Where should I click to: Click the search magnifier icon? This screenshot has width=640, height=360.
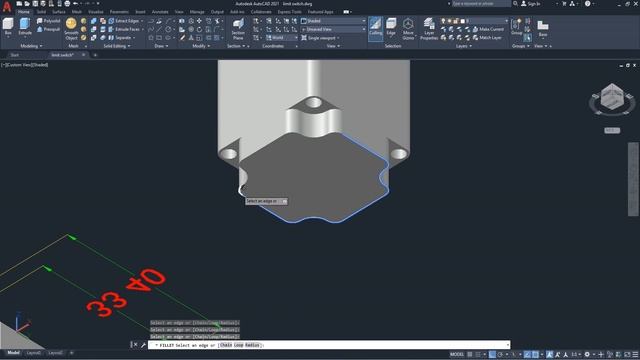515,4
